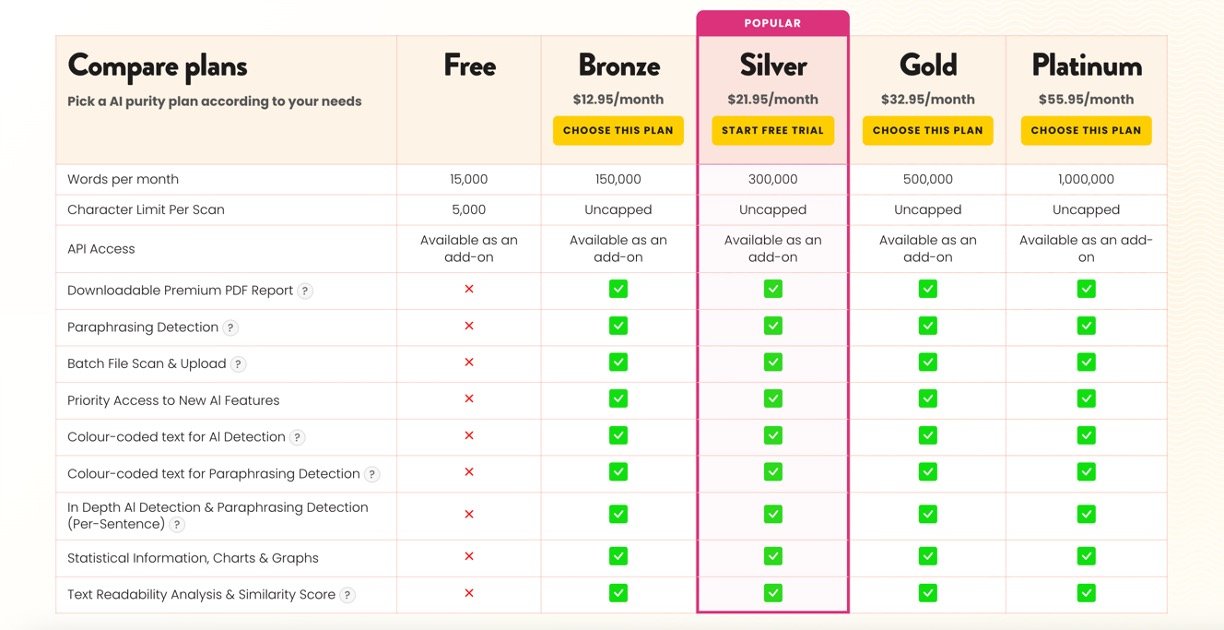
Task: Click Bronze checkmark for Paraphrasing Detection
Action: pos(618,326)
